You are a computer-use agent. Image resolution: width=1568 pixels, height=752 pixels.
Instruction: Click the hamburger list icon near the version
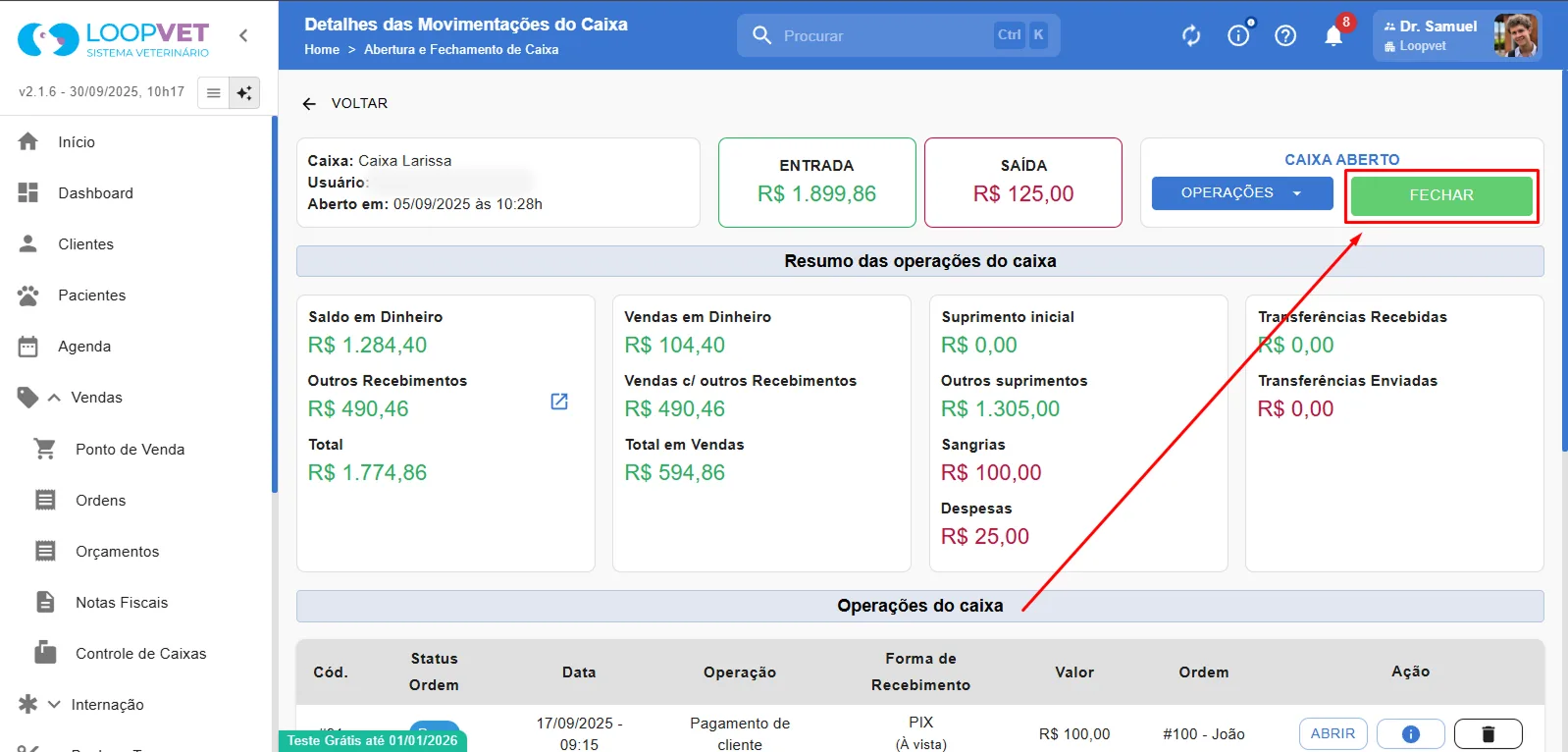coord(213,92)
